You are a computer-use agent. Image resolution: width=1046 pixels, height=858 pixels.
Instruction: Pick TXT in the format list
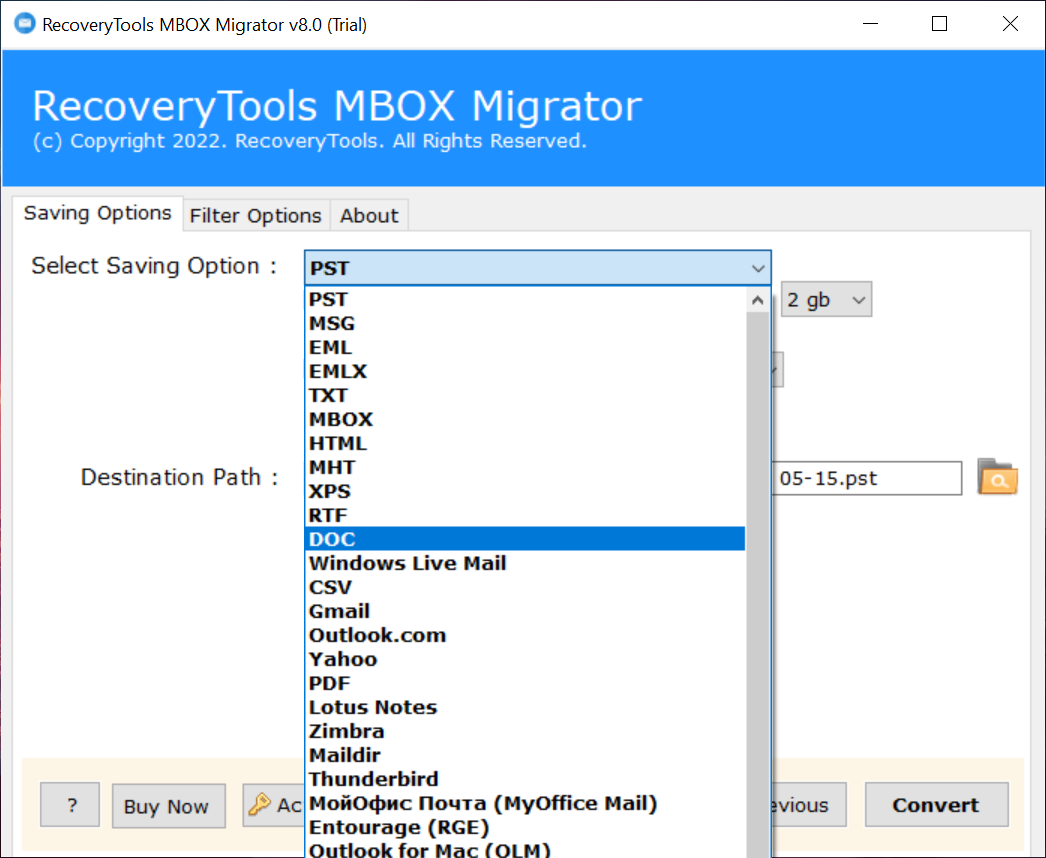tap(525, 396)
